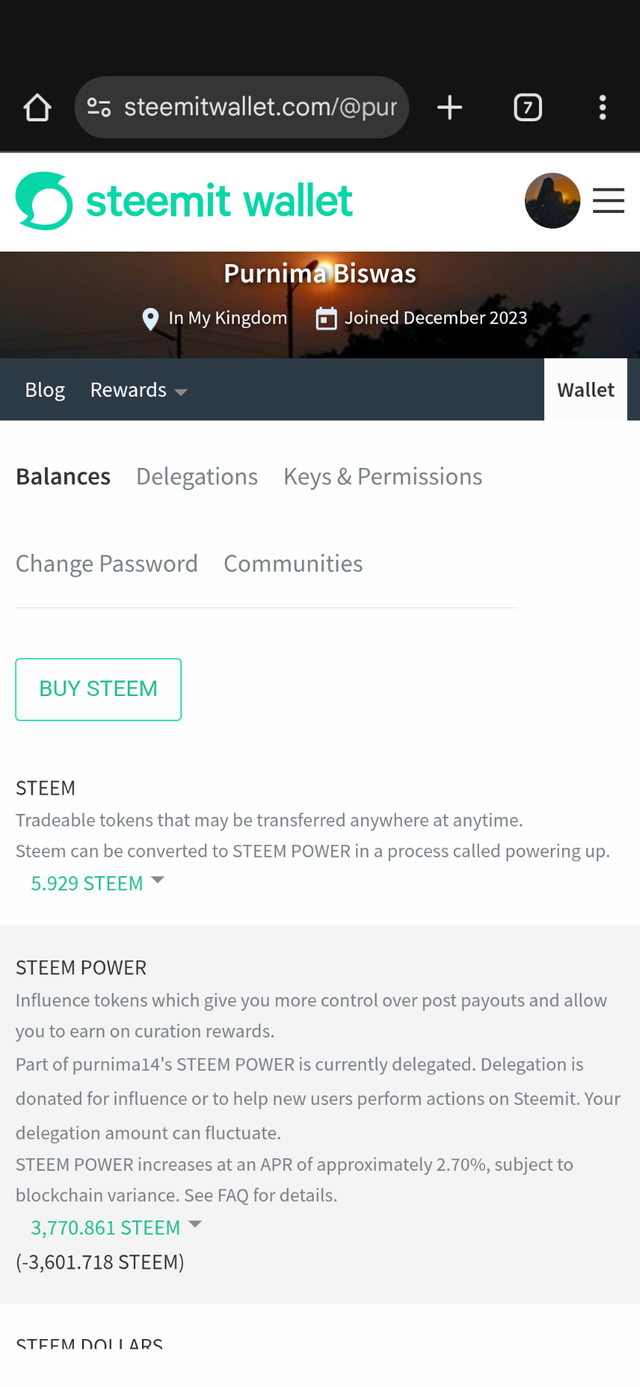This screenshot has width=640, height=1387.
Task: Click the location pin icon
Action: (x=151, y=319)
